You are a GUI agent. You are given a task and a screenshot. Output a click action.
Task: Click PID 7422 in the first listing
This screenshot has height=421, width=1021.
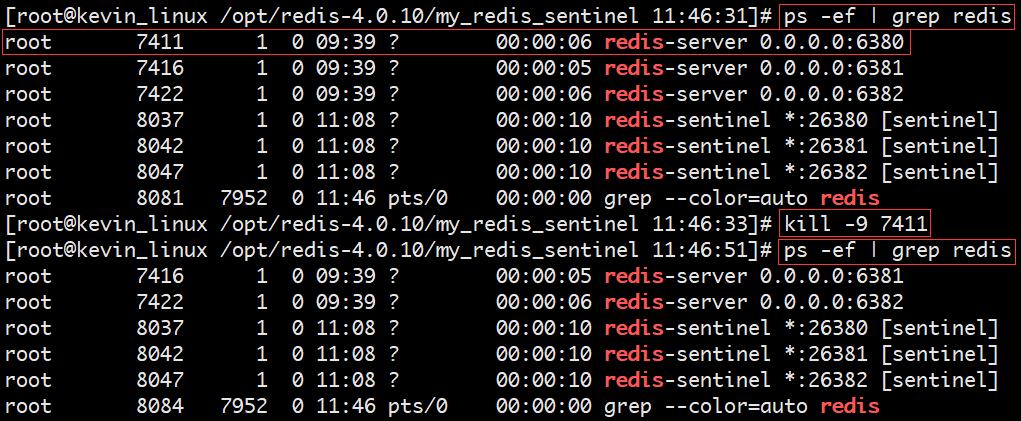160,94
